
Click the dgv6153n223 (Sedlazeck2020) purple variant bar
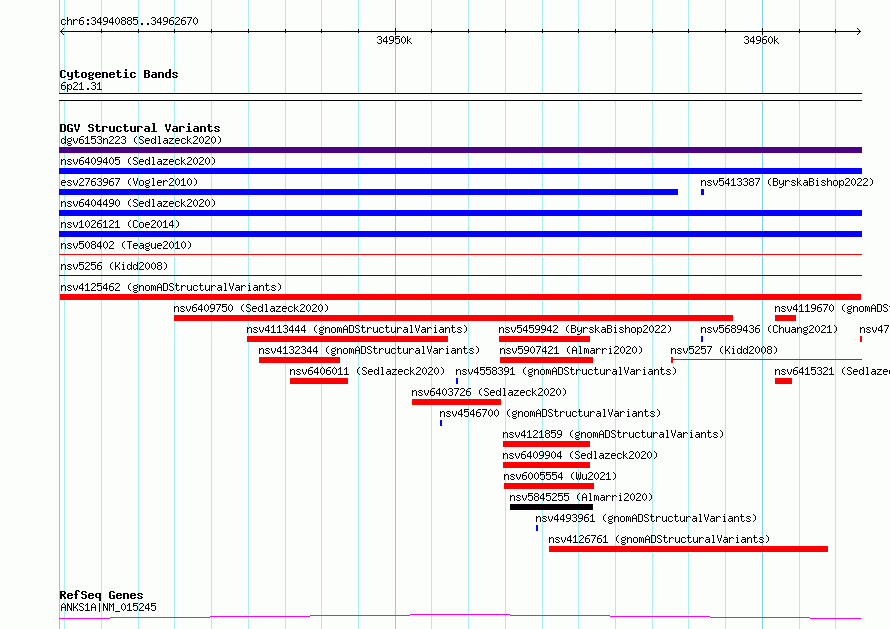[460, 150]
